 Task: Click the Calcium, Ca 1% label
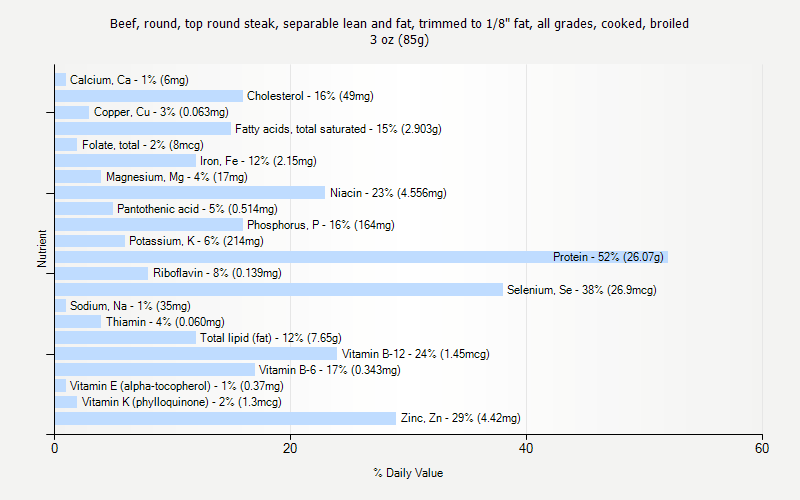click(129, 80)
